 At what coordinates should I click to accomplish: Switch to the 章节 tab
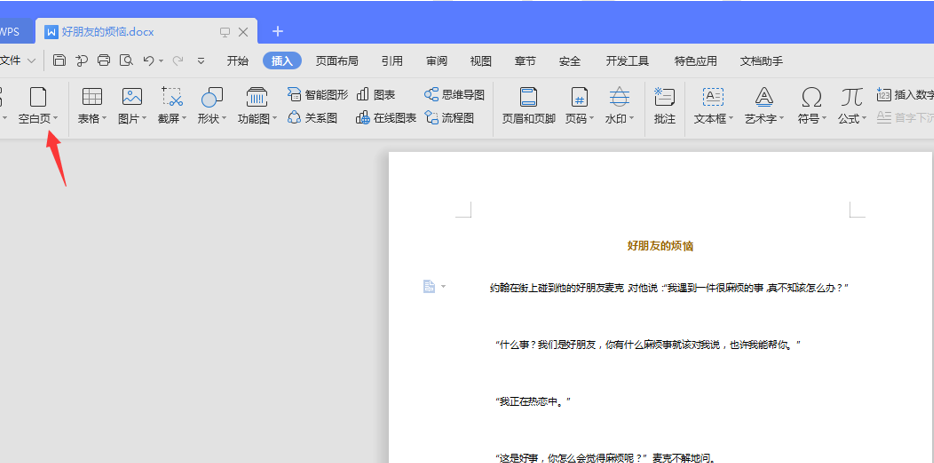pyautogui.click(x=525, y=61)
